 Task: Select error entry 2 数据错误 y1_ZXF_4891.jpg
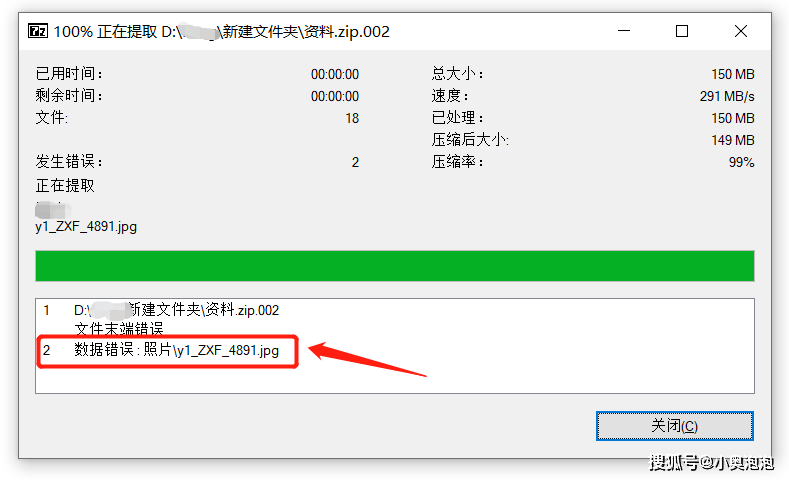pyautogui.click(x=176, y=350)
